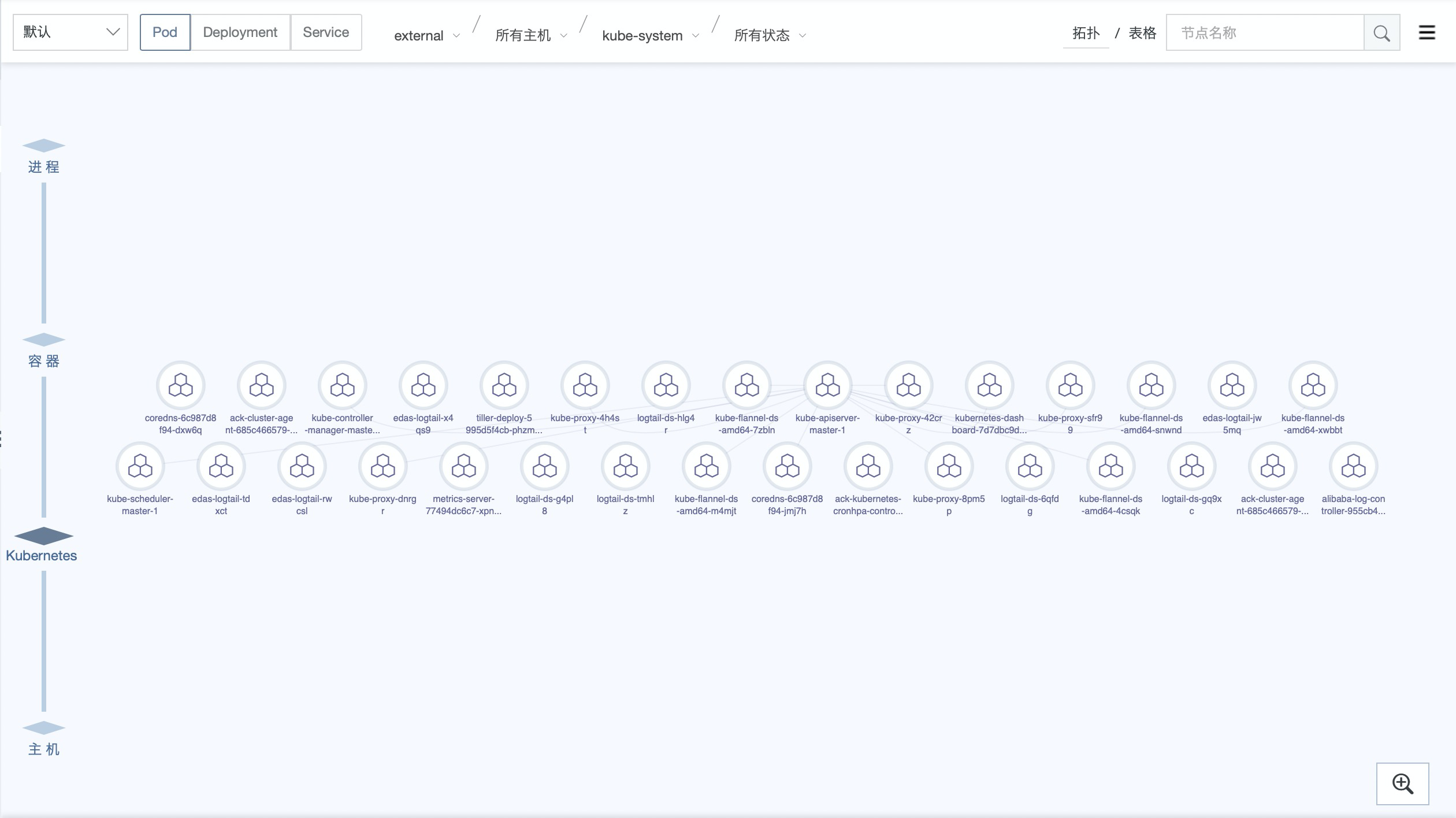Select the edas-logtail-x4qs9 pod node

click(424, 385)
